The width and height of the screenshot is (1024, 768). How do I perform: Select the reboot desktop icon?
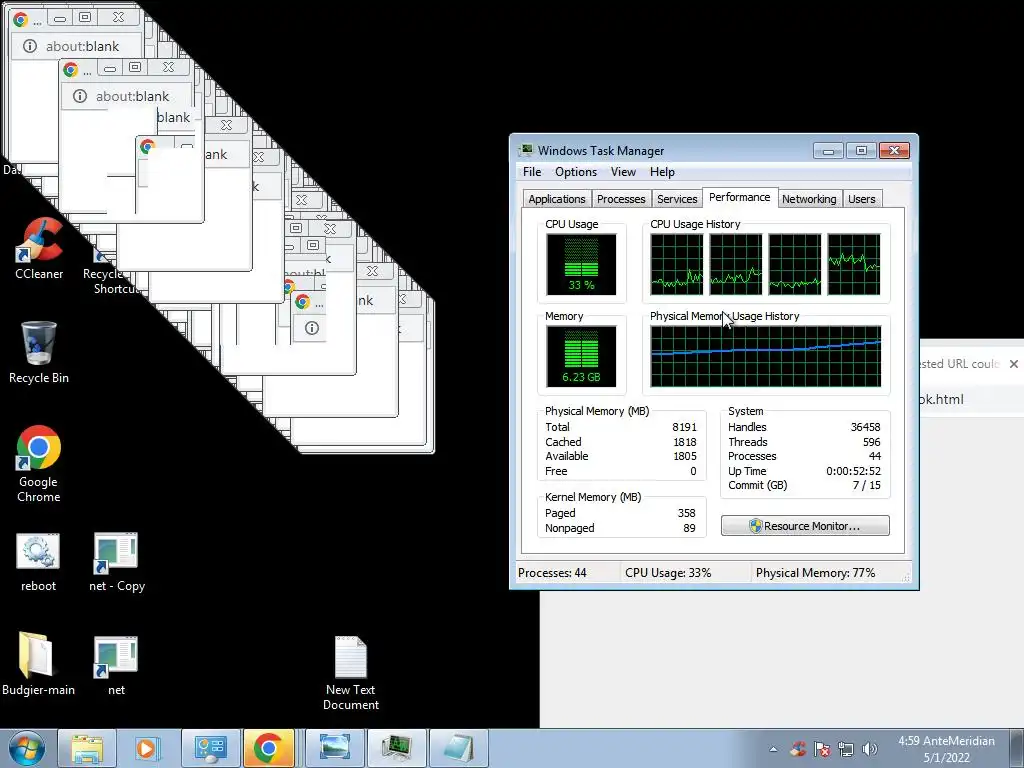pyautogui.click(x=38, y=563)
